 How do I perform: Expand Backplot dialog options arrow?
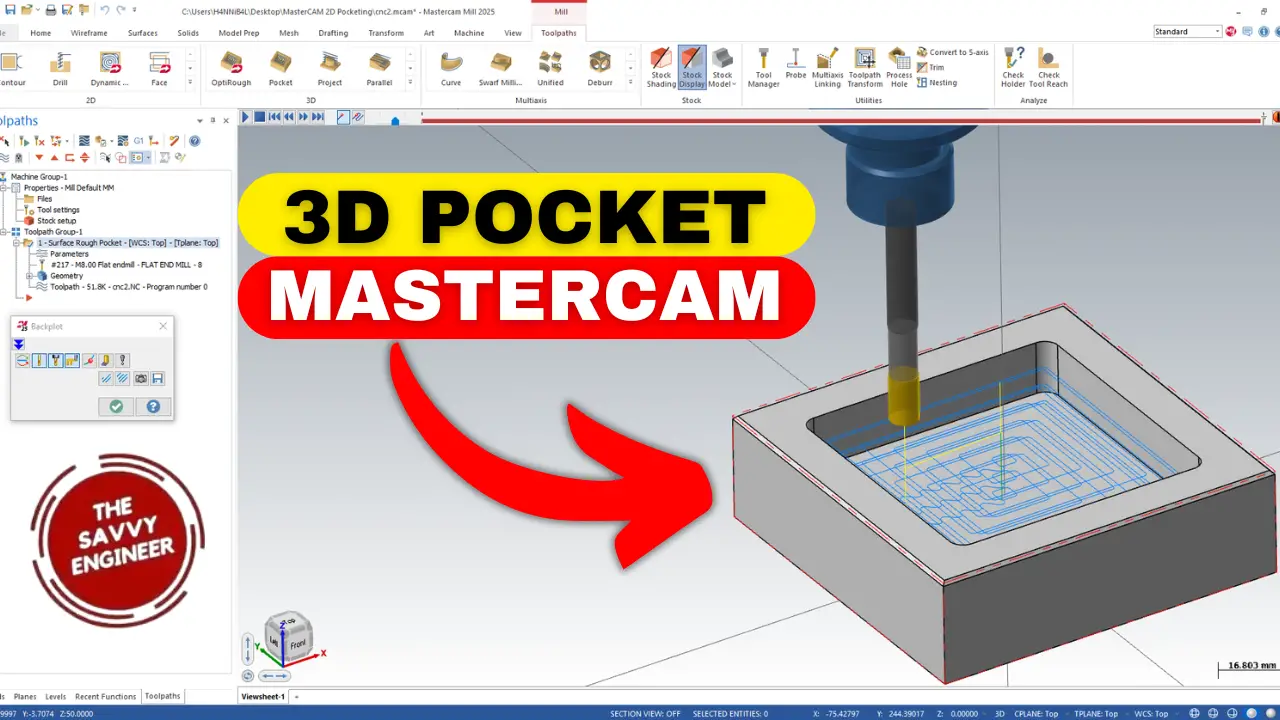(x=19, y=344)
